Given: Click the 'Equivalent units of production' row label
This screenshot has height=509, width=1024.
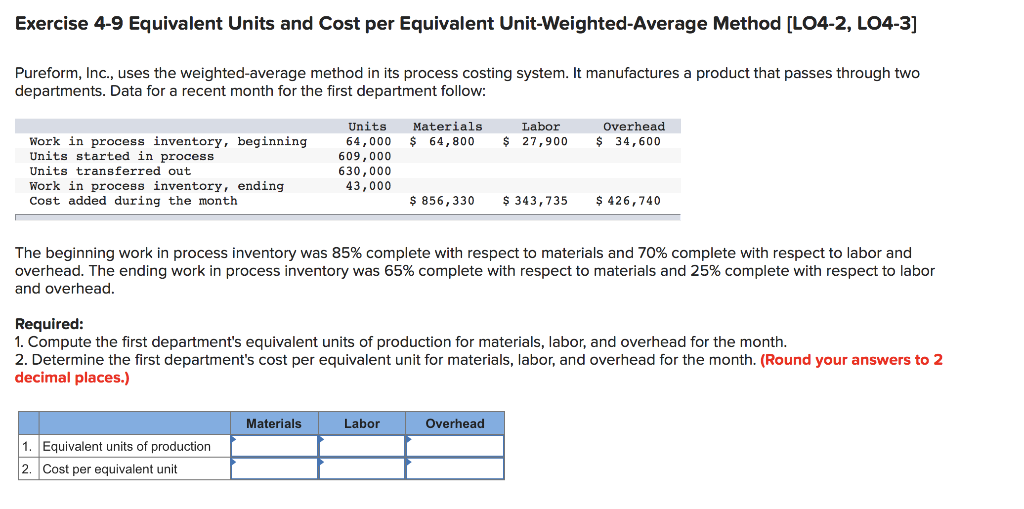Looking at the screenshot, I should pyautogui.click(x=127, y=446).
